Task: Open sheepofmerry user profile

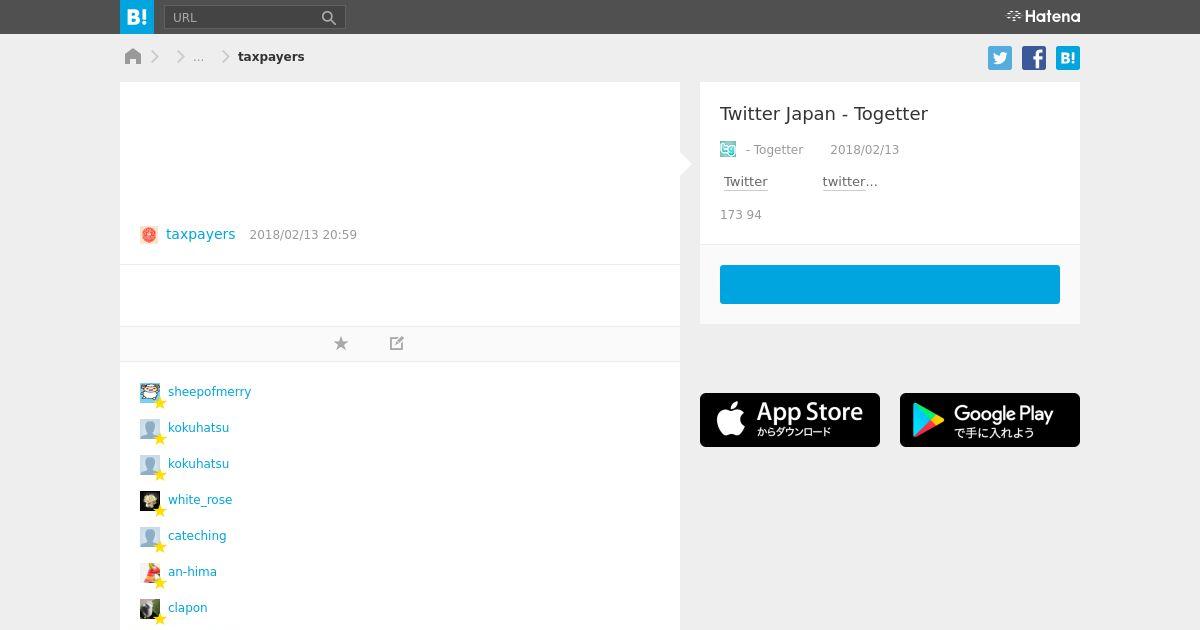Action: click(209, 392)
